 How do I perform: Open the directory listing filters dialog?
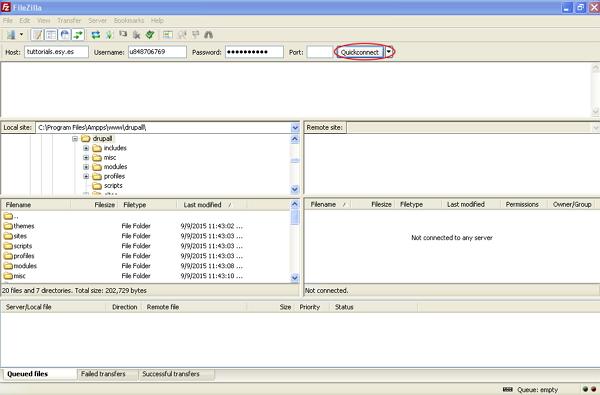pyautogui.click(x=168, y=35)
